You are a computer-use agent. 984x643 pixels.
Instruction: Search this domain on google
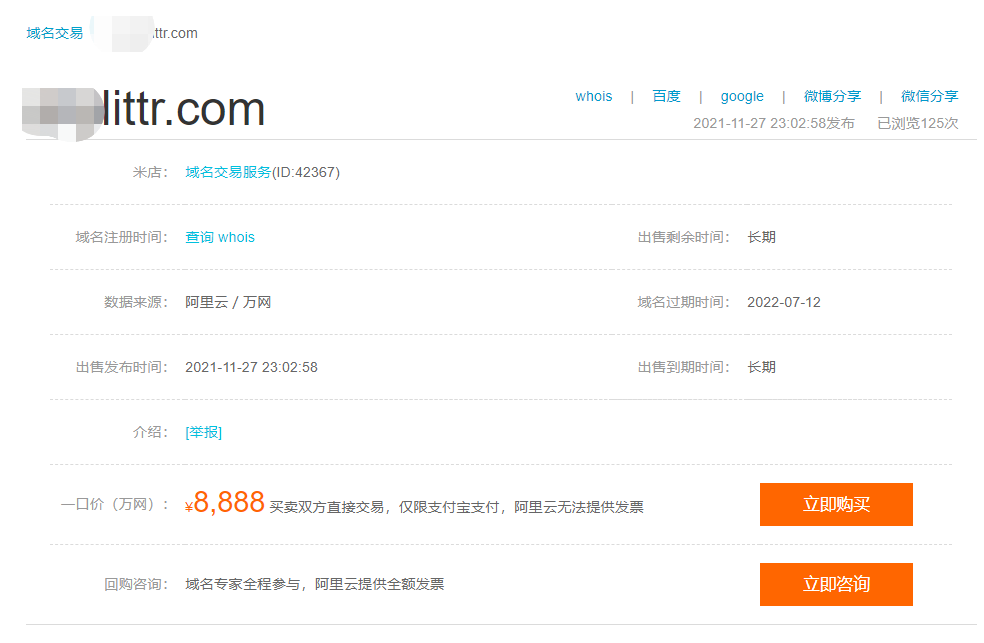[x=742, y=96]
